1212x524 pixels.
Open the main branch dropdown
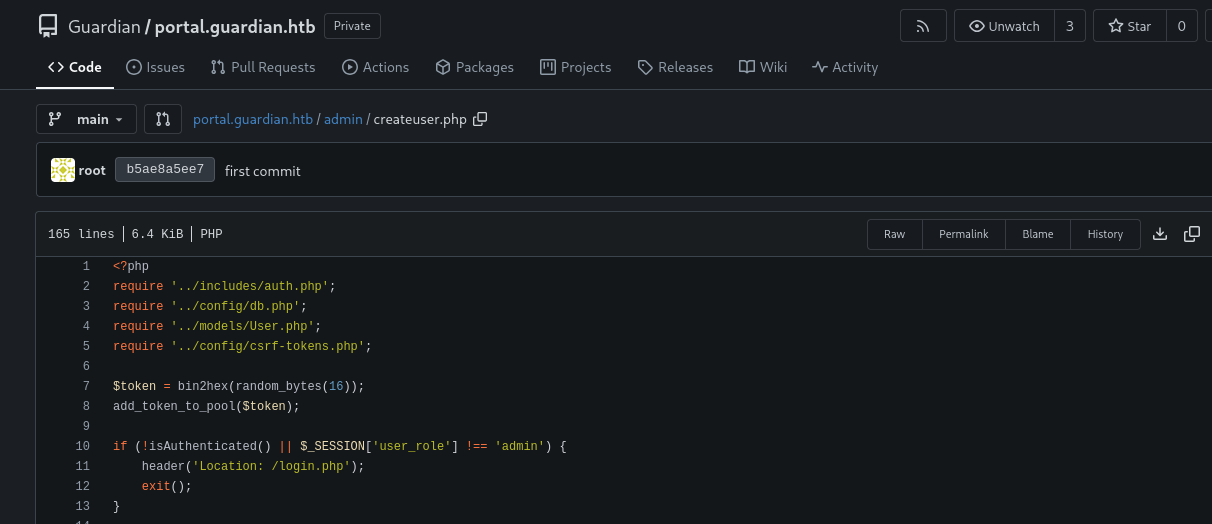tap(86, 119)
